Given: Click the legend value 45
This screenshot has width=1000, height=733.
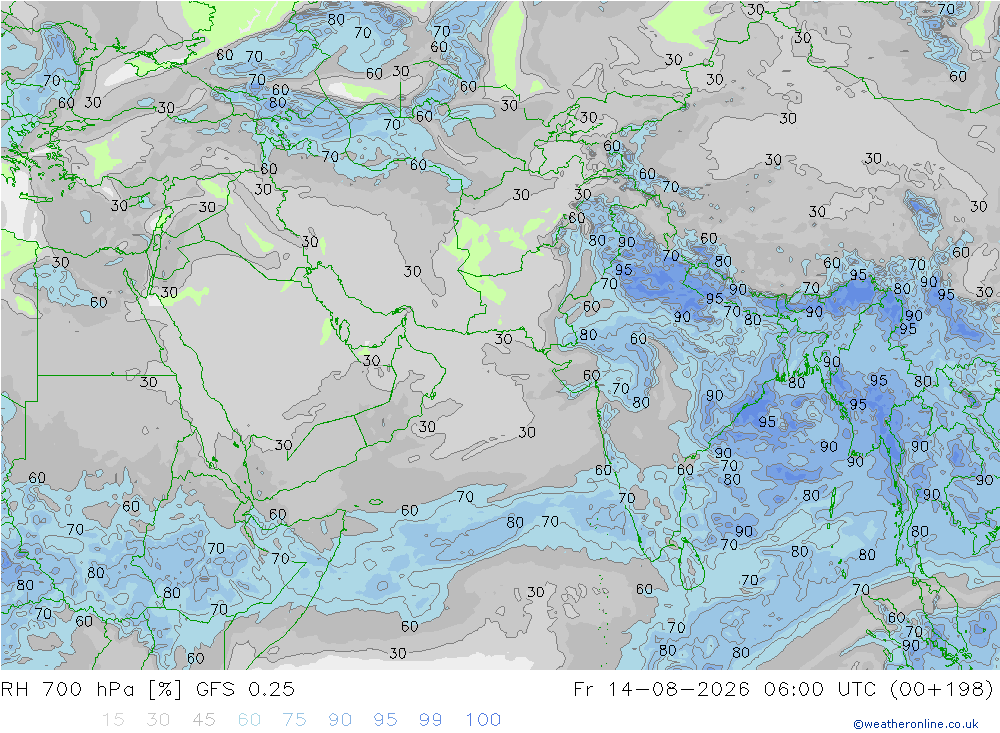Looking at the screenshot, I should (x=203, y=720).
